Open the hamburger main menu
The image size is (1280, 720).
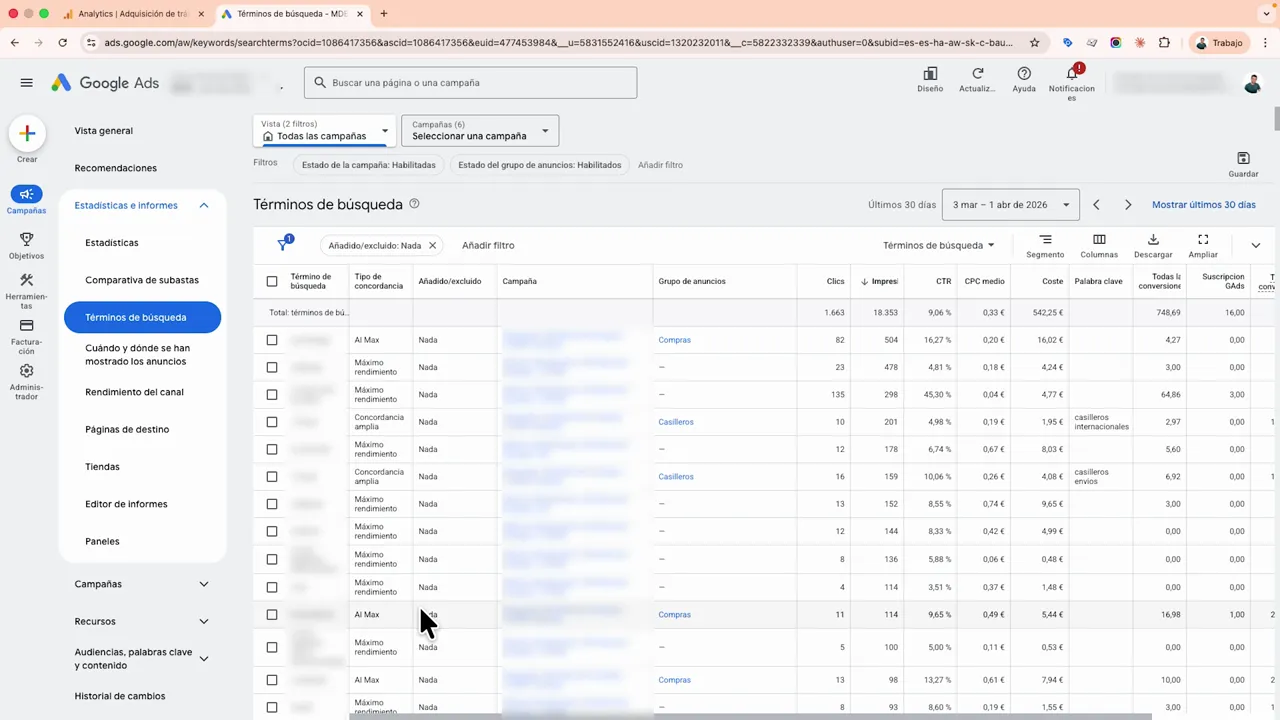(x=27, y=83)
